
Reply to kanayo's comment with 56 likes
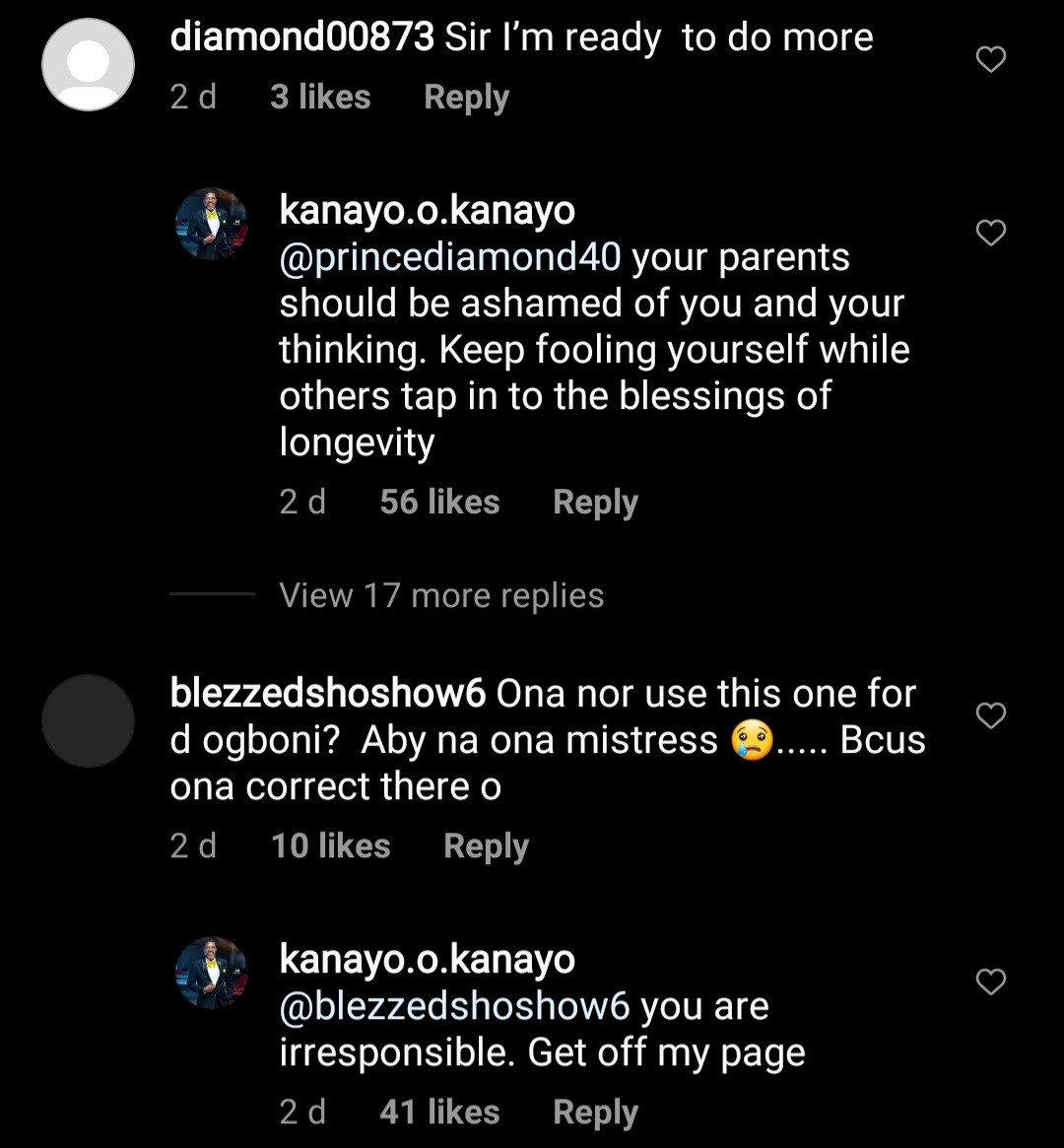tap(595, 502)
